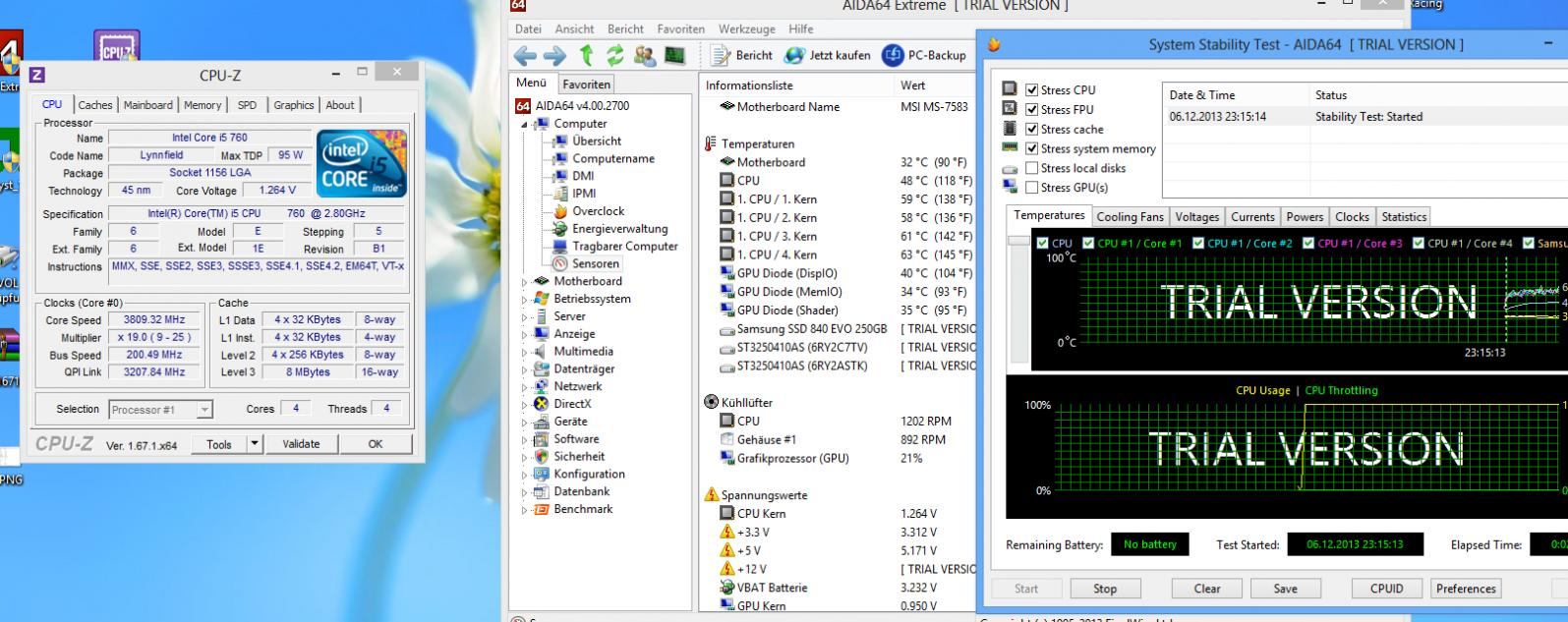Image resolution: width=1568 pixels, height=622 pixels.
Task: Expand the Betriebssystem tree node
Action: point(524,300)
